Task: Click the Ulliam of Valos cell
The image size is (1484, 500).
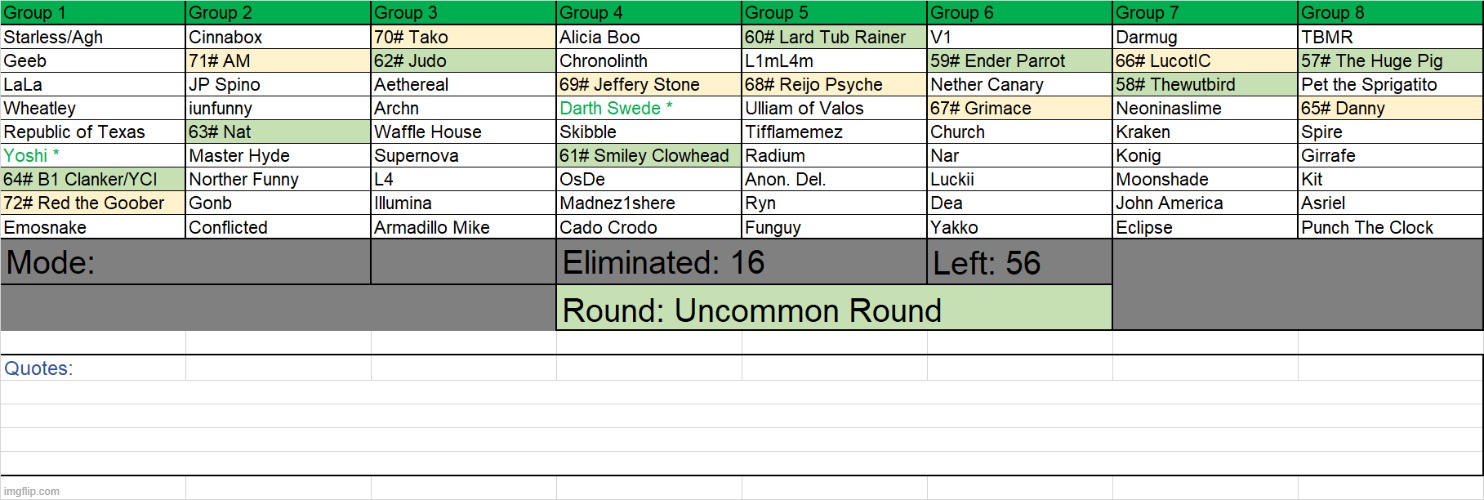Action: (834, 108)
